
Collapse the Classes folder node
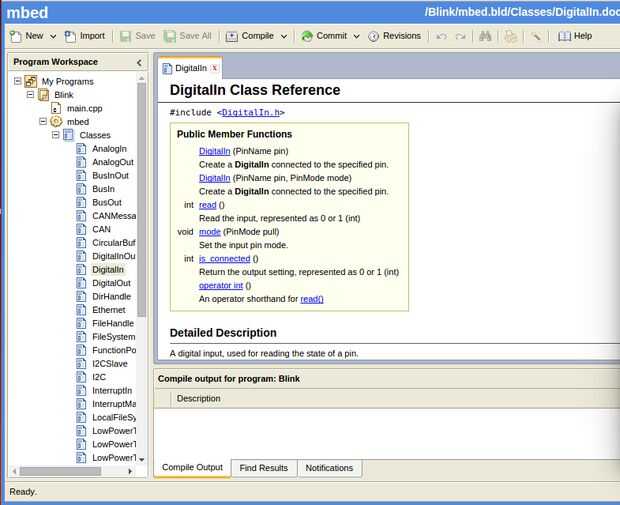pyautogui.click(x=55, y=135)
